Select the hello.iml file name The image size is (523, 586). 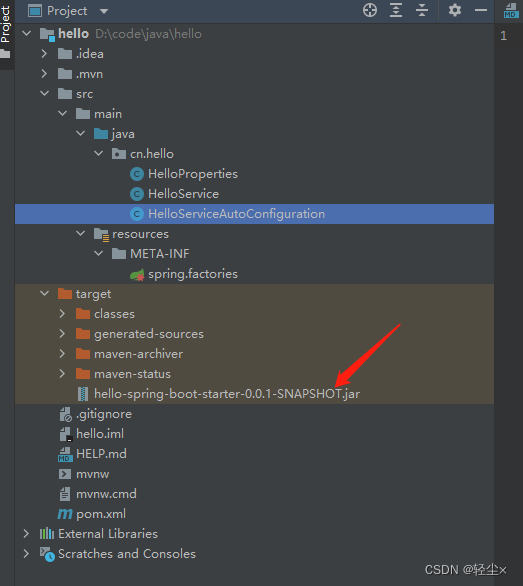100,434
